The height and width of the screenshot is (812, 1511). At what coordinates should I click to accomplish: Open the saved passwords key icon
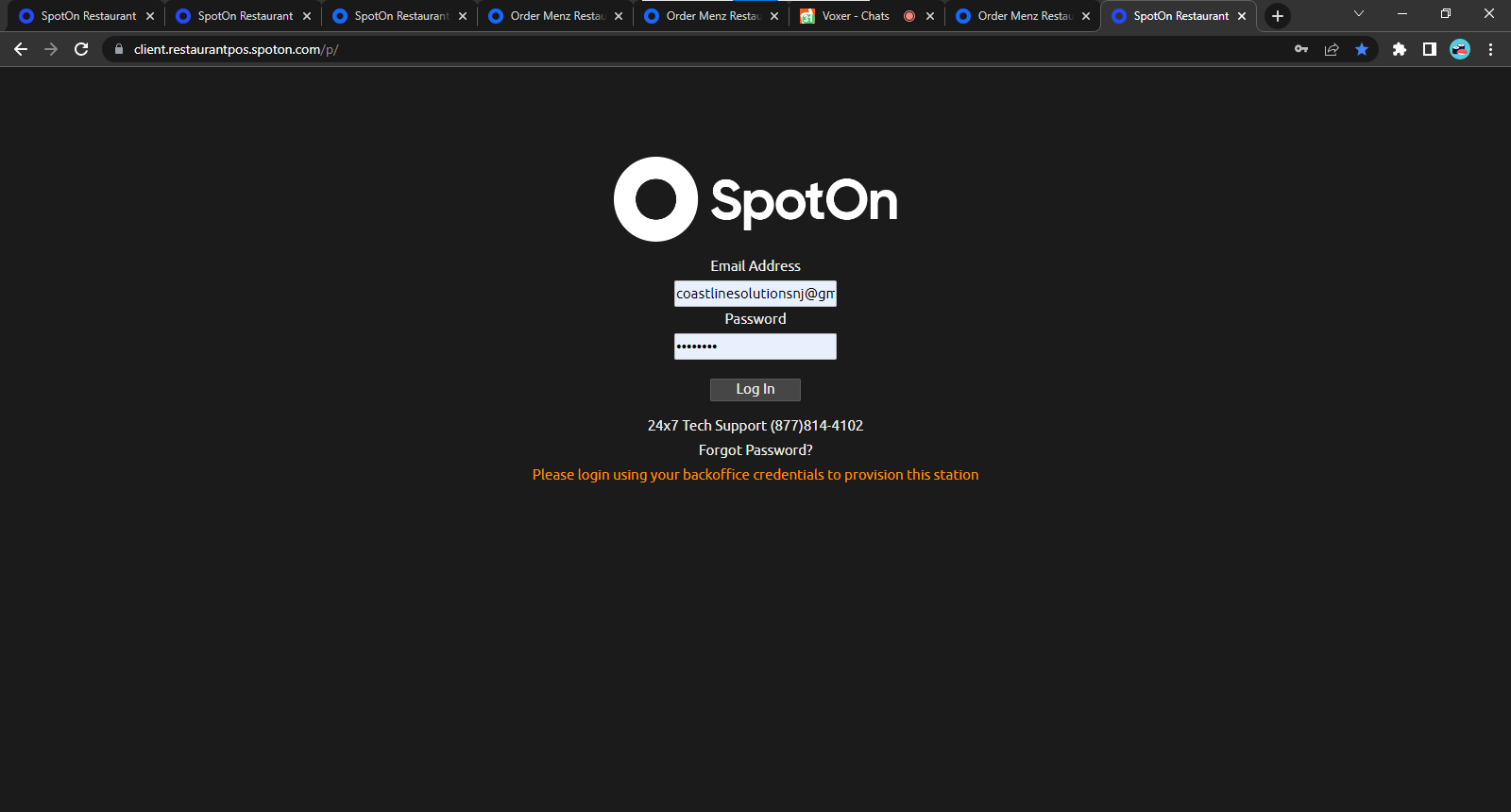pos(1301,49)
